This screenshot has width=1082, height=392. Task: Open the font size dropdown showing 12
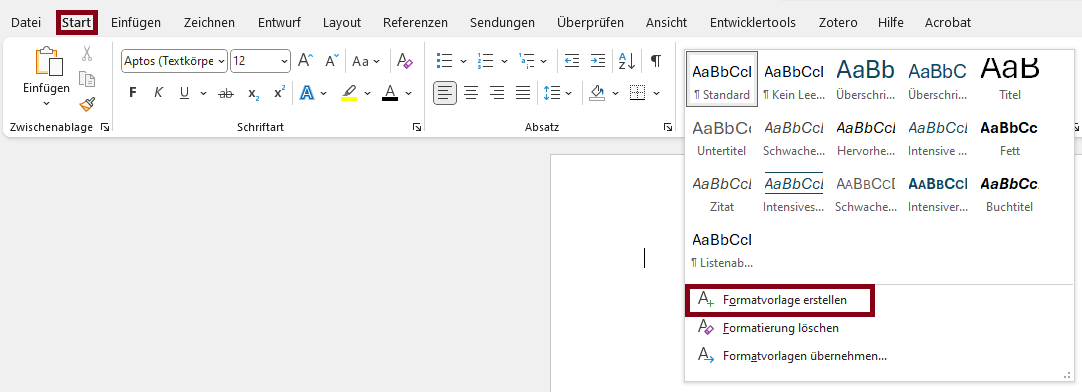click(260, 61)
